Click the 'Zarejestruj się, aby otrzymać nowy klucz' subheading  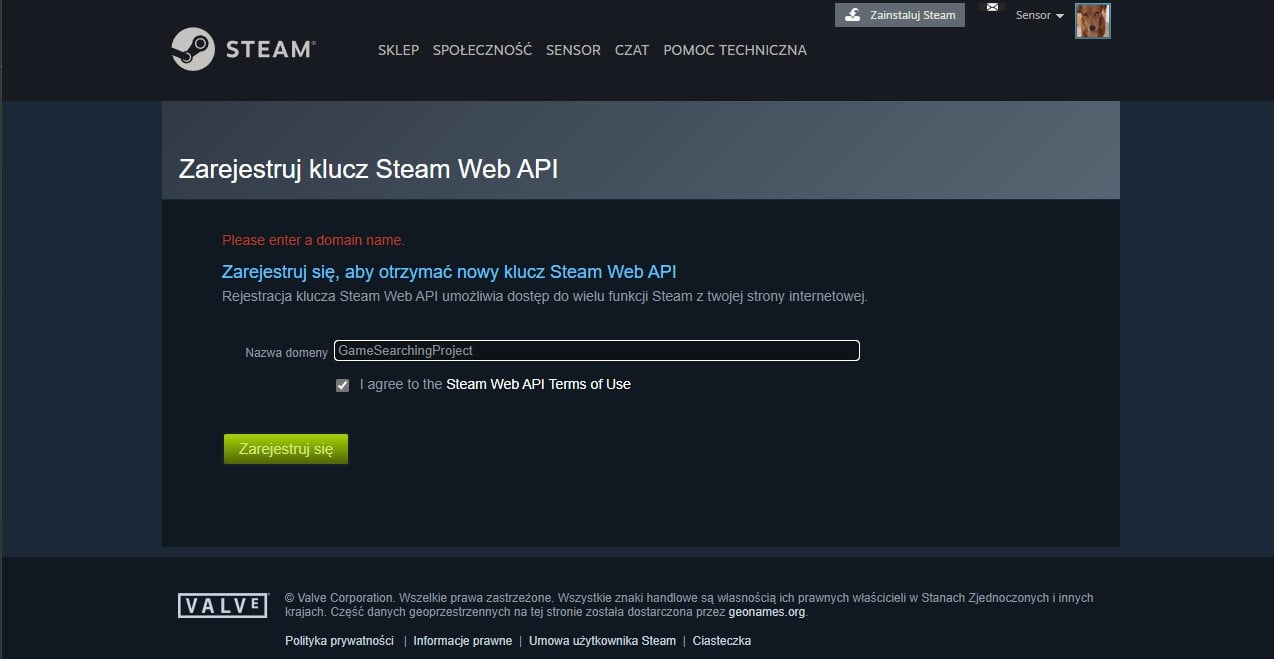(x=449, y=271)
